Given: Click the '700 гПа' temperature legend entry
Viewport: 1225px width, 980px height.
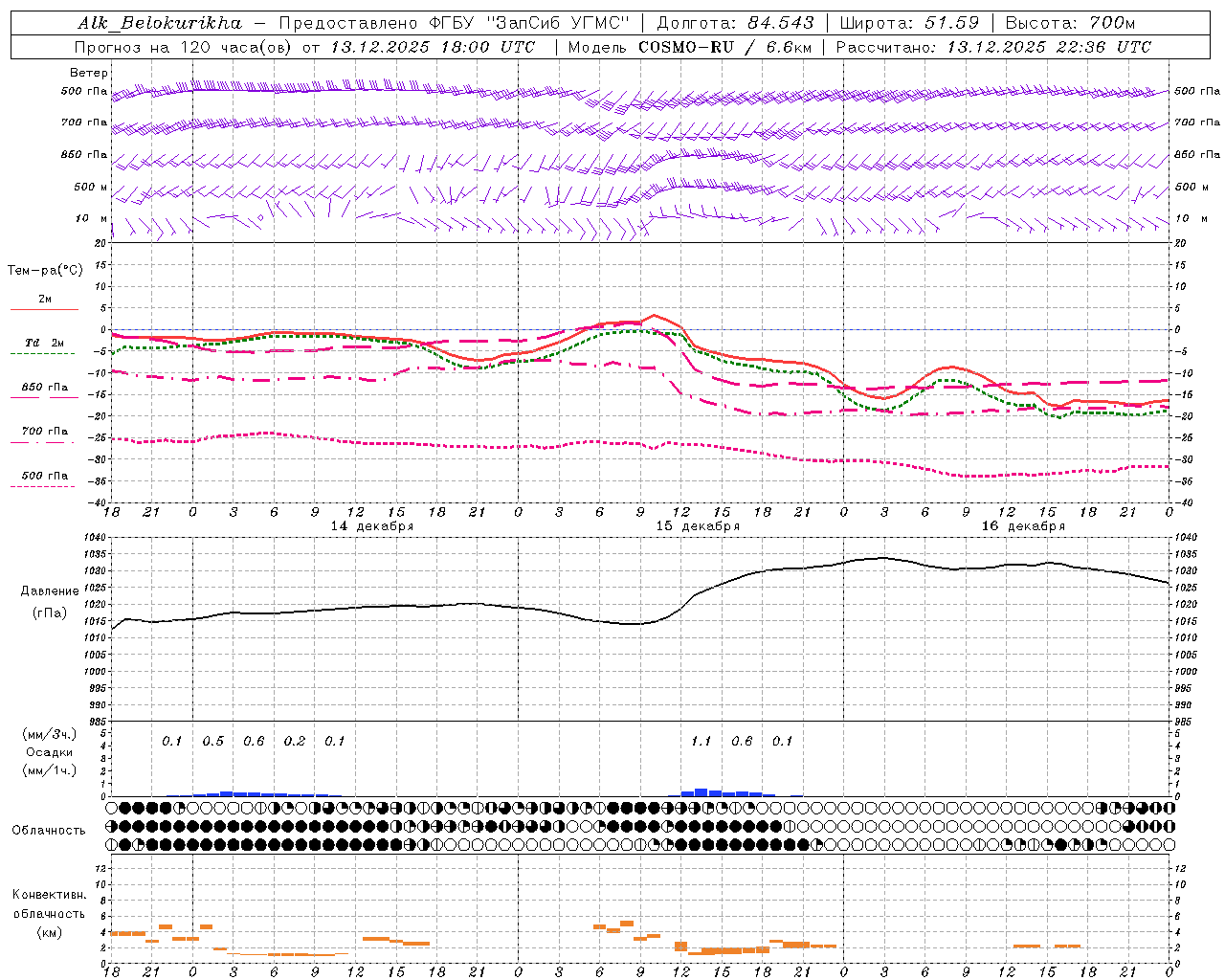Looking at the screenshot, I should [45, 432].
